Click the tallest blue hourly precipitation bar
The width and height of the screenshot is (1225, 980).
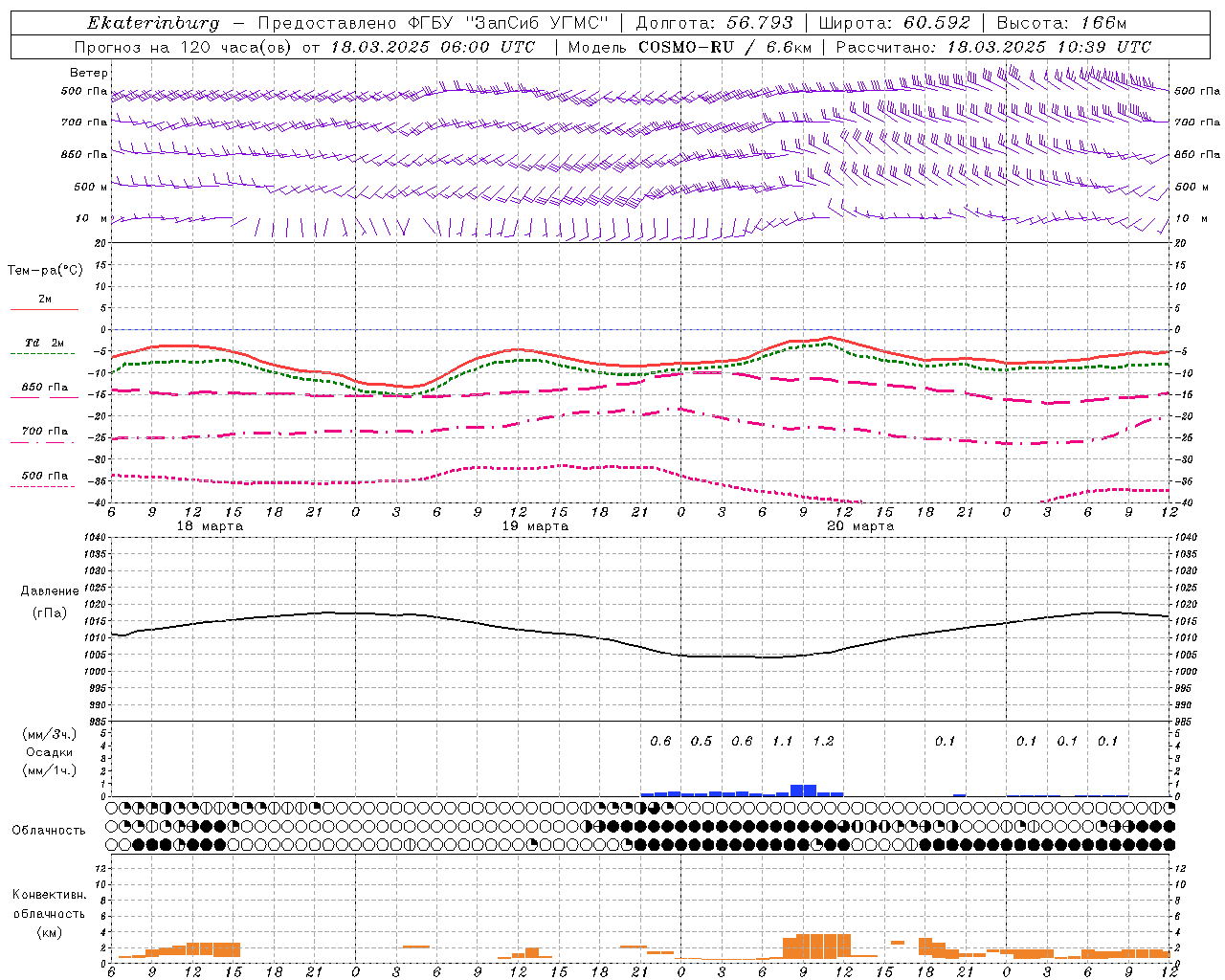803,791
